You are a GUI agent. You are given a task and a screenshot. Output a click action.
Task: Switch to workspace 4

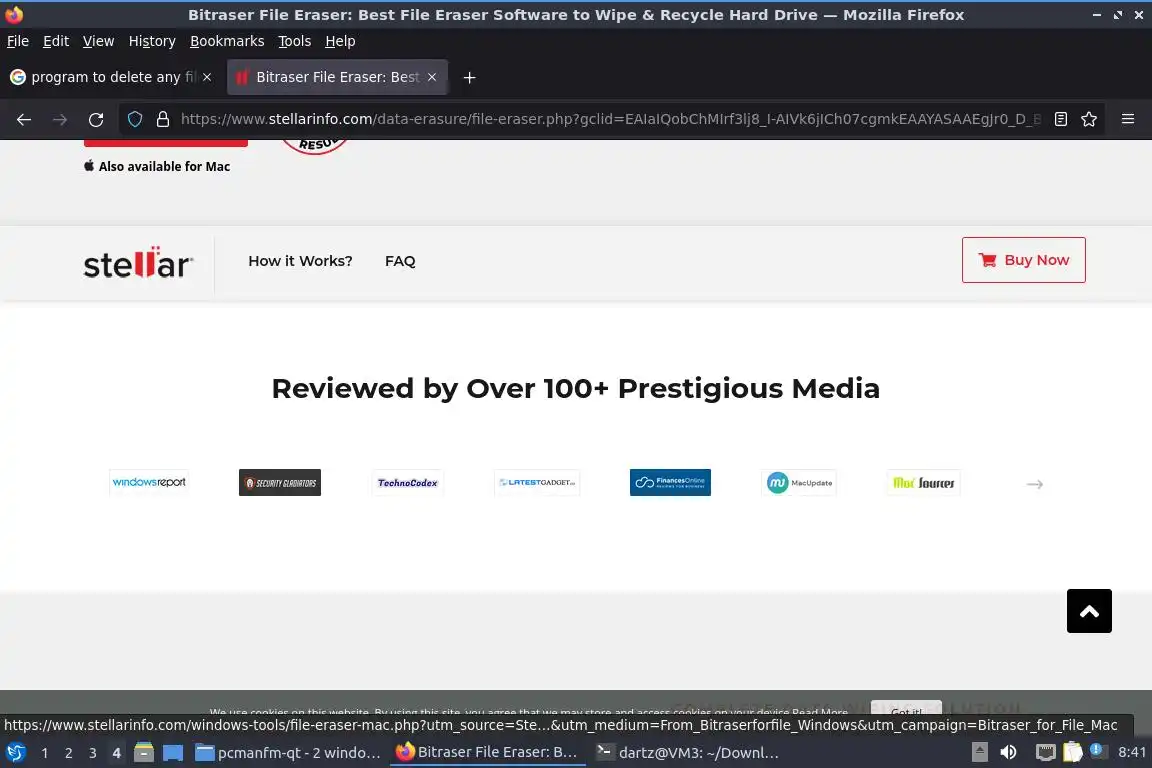pyautogui.click(x=116, y=753)
